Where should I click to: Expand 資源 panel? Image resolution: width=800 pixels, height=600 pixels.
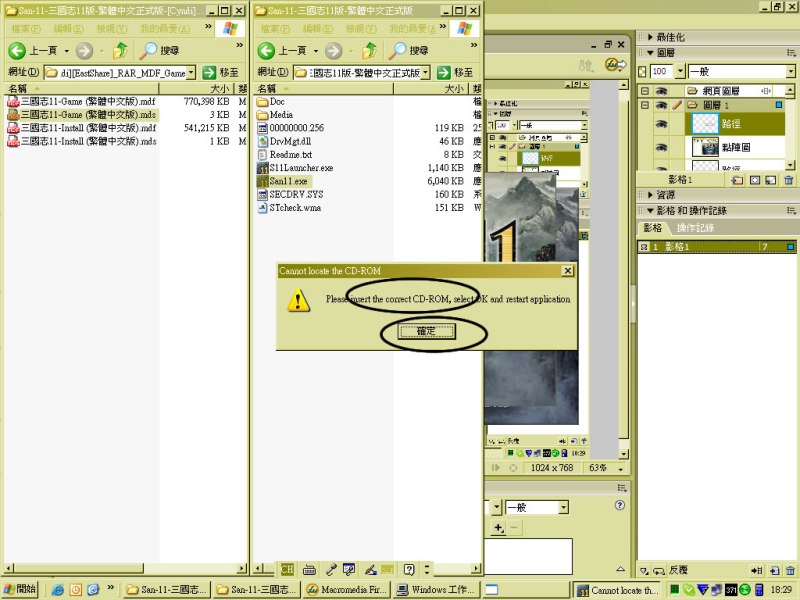(650, 195)
